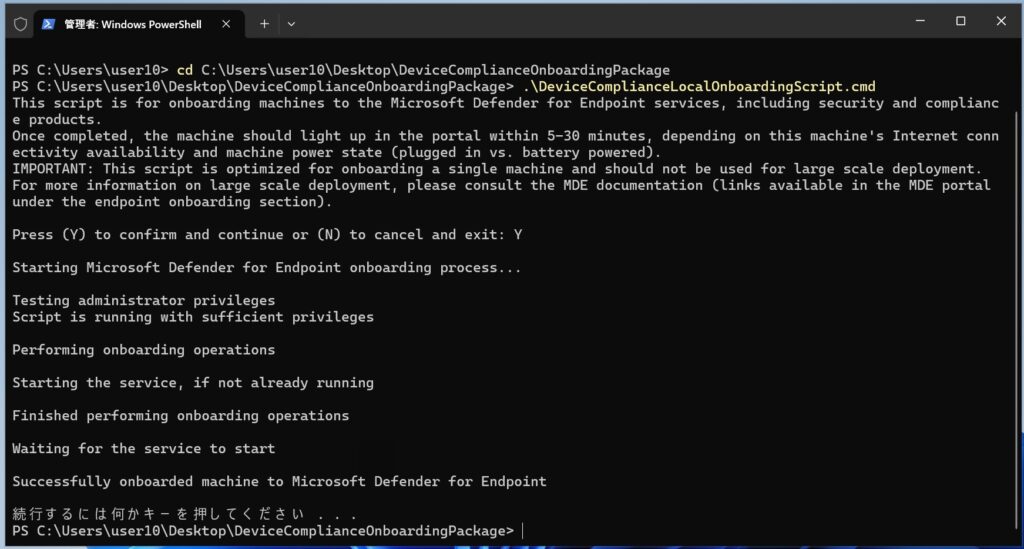The image size is (1024, 549).
Task: Click the PowerShell icon on the tab
Action: (48, 24)
